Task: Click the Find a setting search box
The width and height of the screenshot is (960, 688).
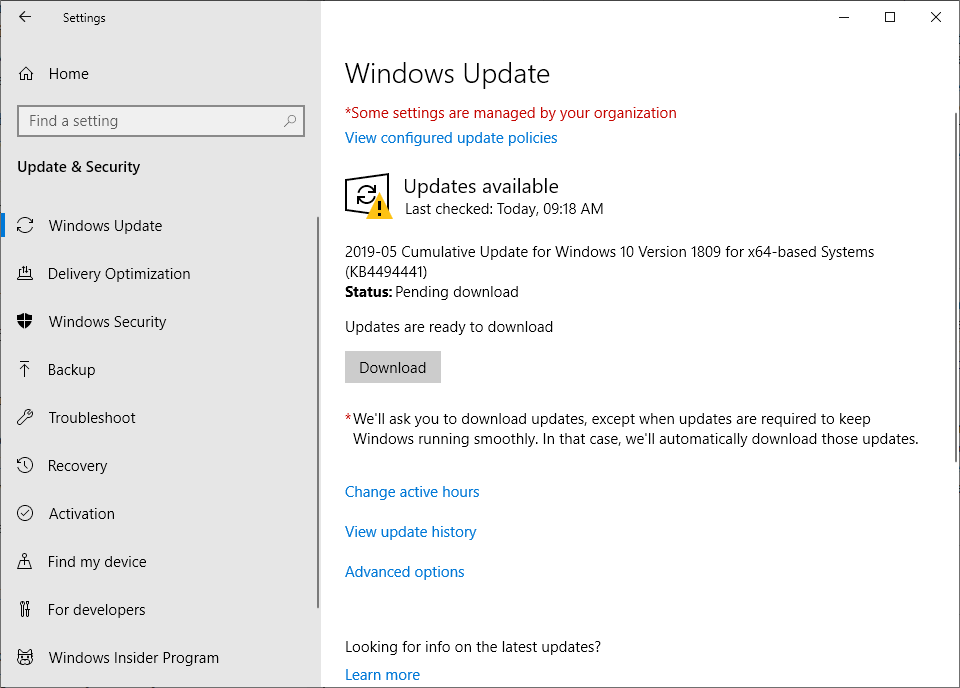Action: (160, 121)
